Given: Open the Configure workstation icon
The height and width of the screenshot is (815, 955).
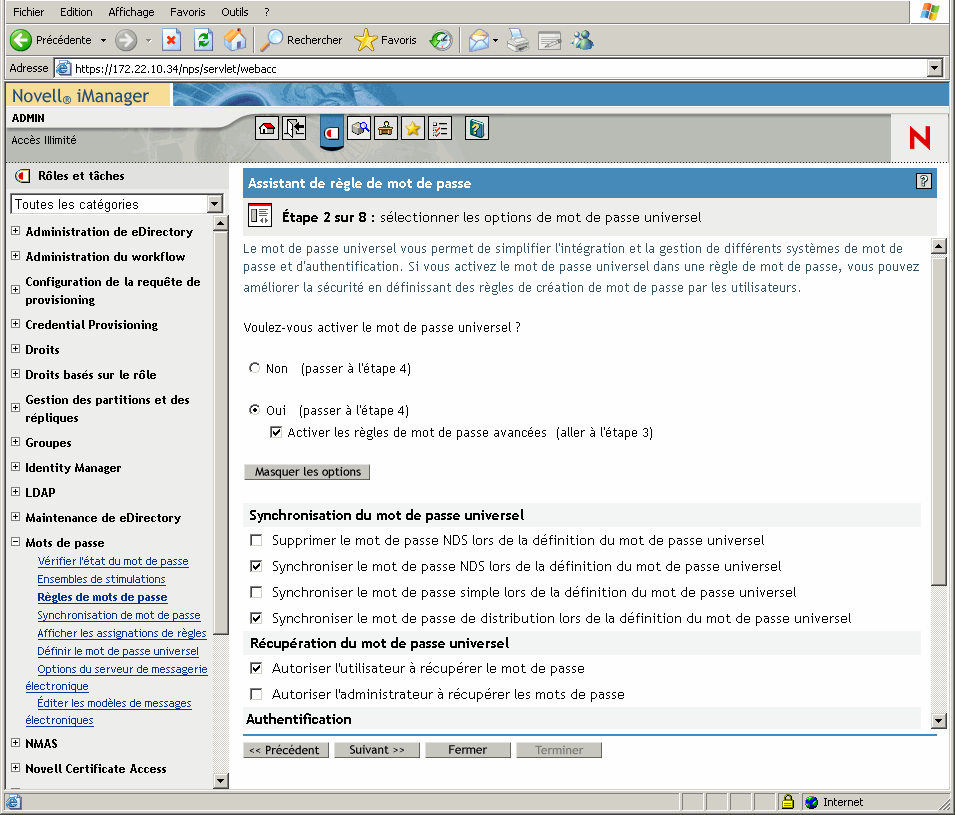Looking at the screenshot, I should pos(385,128).
